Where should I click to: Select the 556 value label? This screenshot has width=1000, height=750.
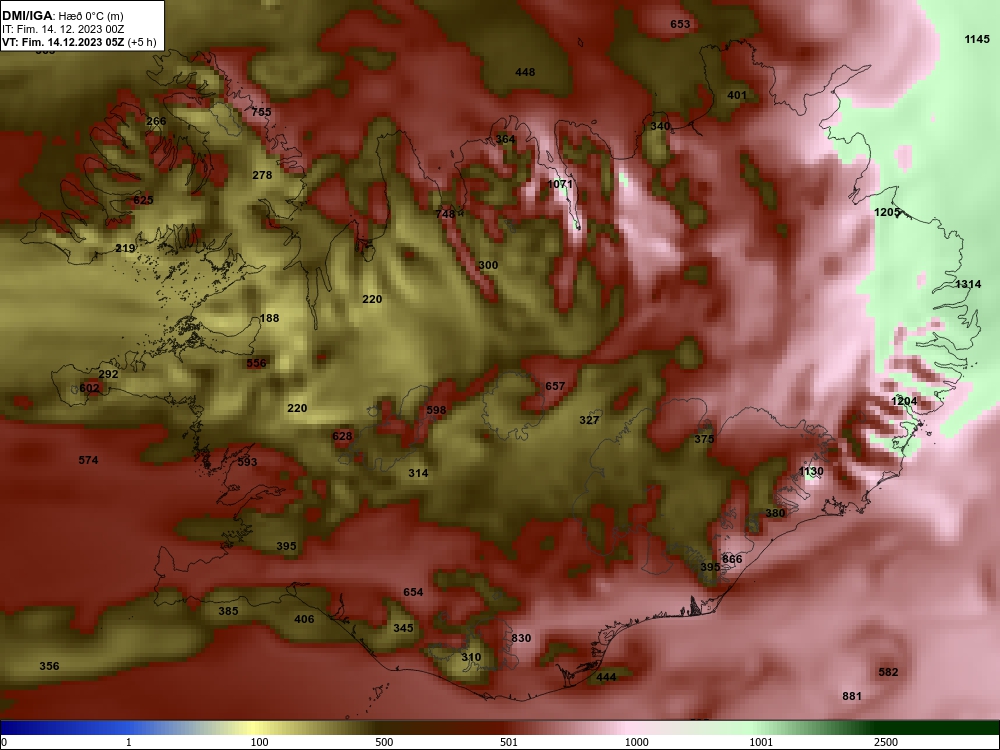click(x=256, y=364)
